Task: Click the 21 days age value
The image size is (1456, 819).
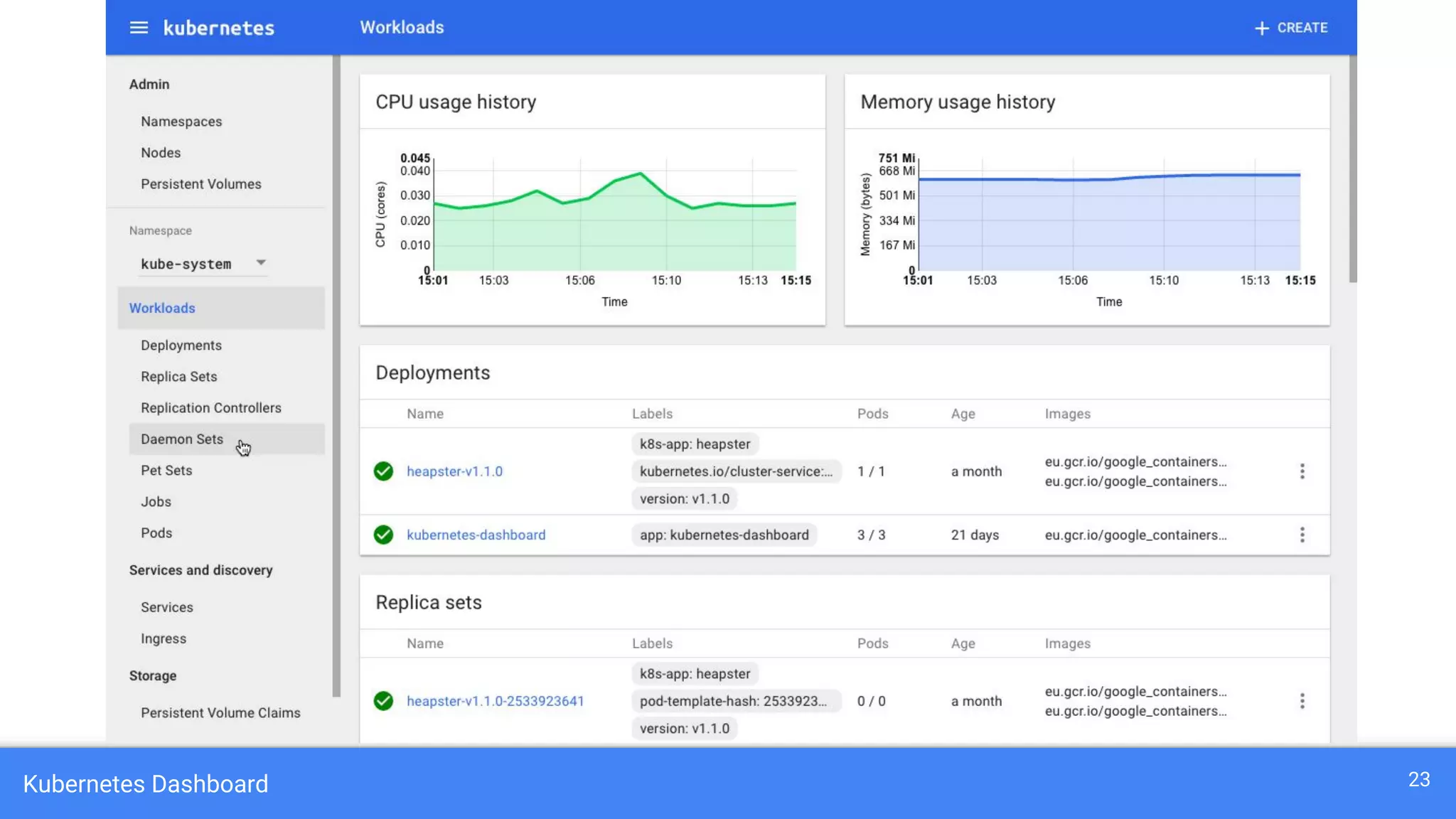Action: pyautogui.click(x=975, y=535)
